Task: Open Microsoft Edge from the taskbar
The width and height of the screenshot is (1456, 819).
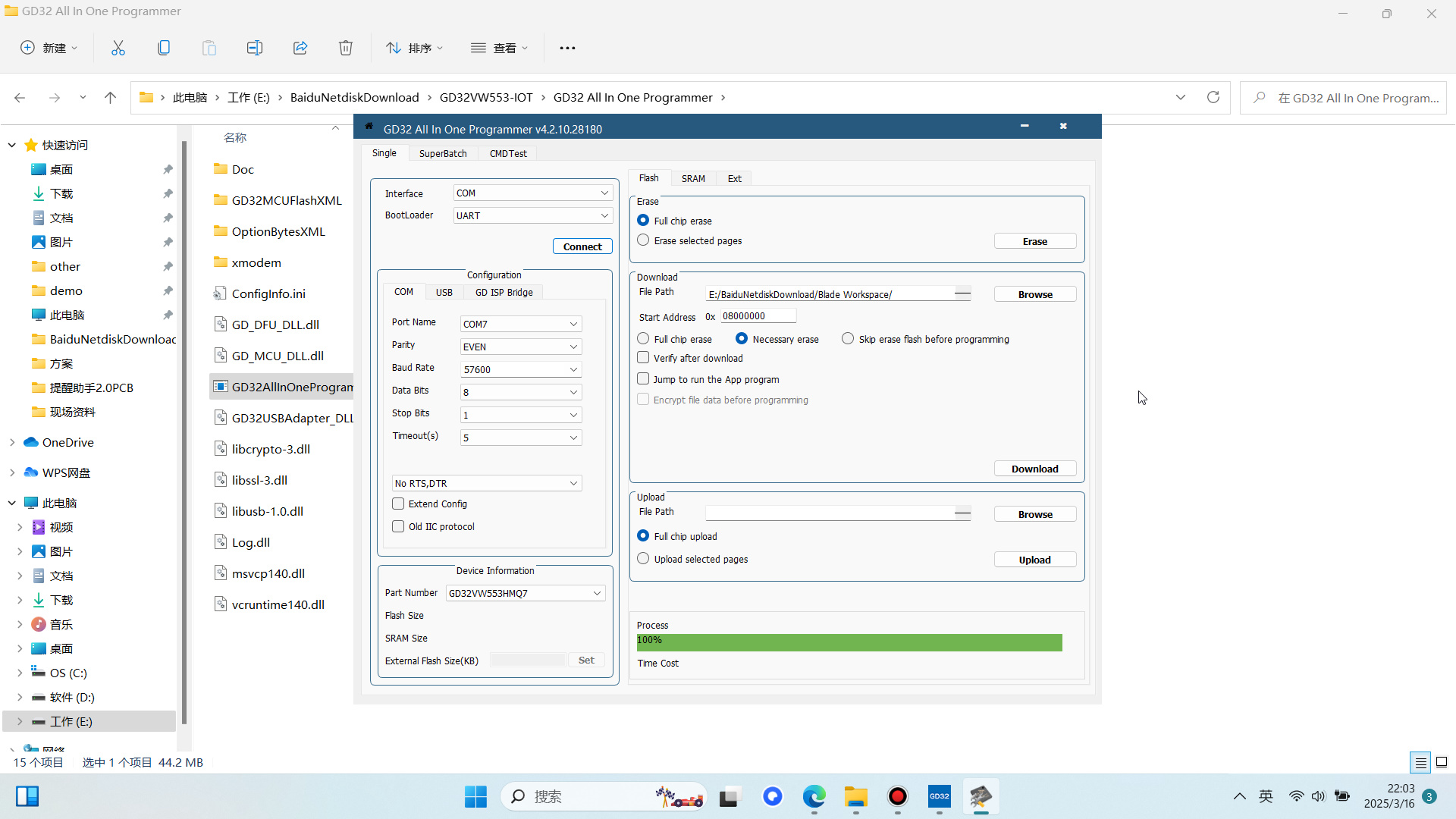Action: point(814,796)
